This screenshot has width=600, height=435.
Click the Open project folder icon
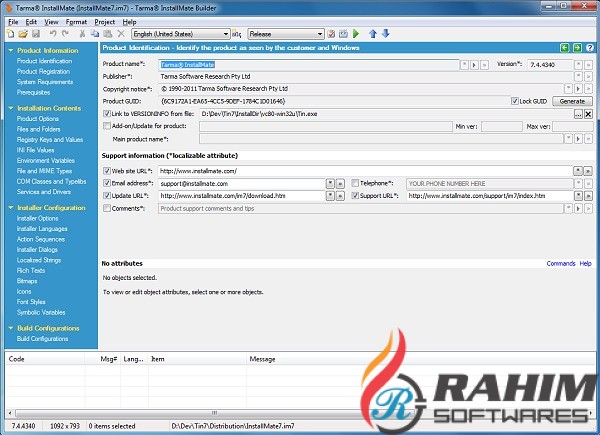click(23, 34)
